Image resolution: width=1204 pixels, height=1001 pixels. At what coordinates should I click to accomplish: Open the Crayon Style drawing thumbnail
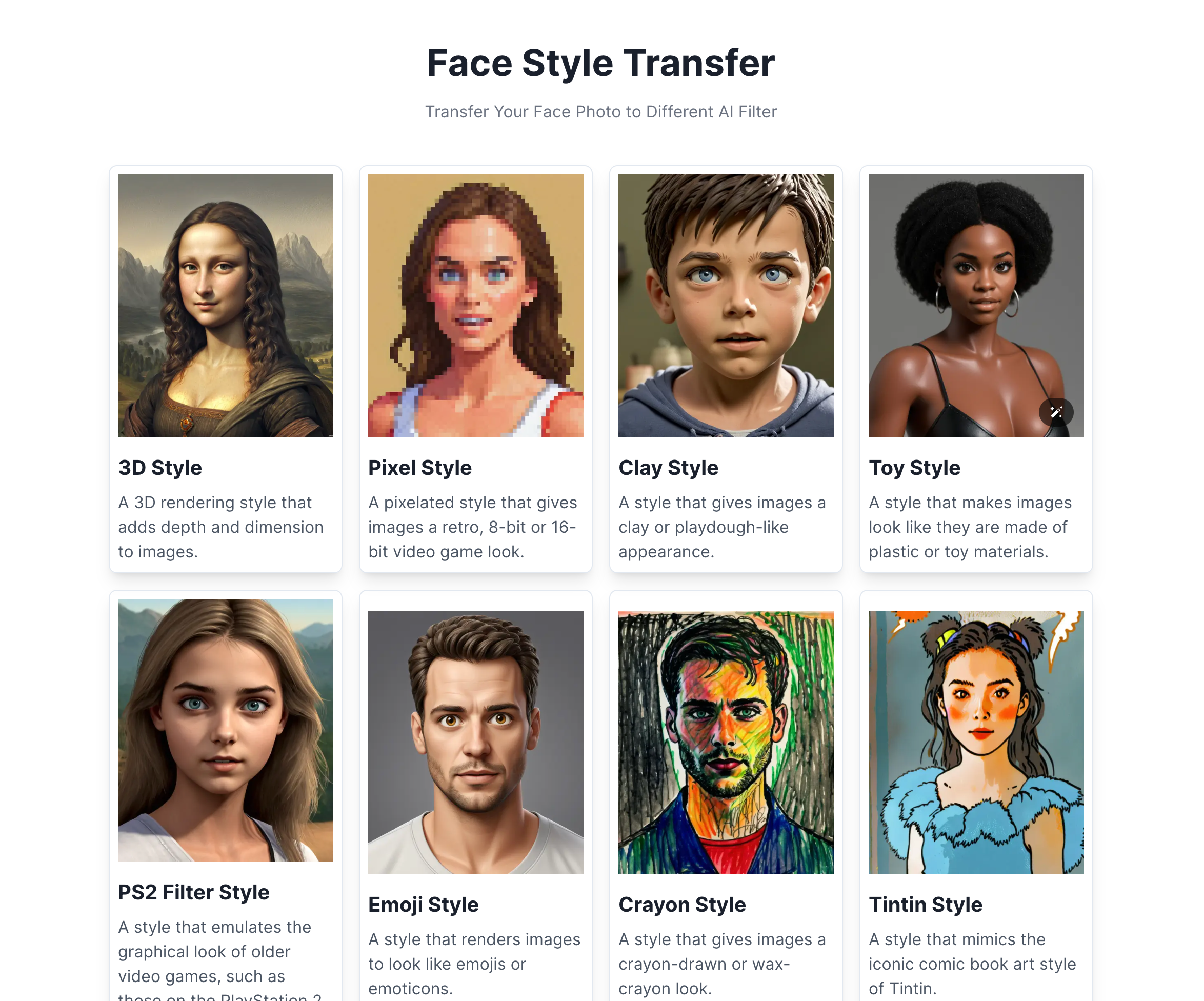pos(726,743)
